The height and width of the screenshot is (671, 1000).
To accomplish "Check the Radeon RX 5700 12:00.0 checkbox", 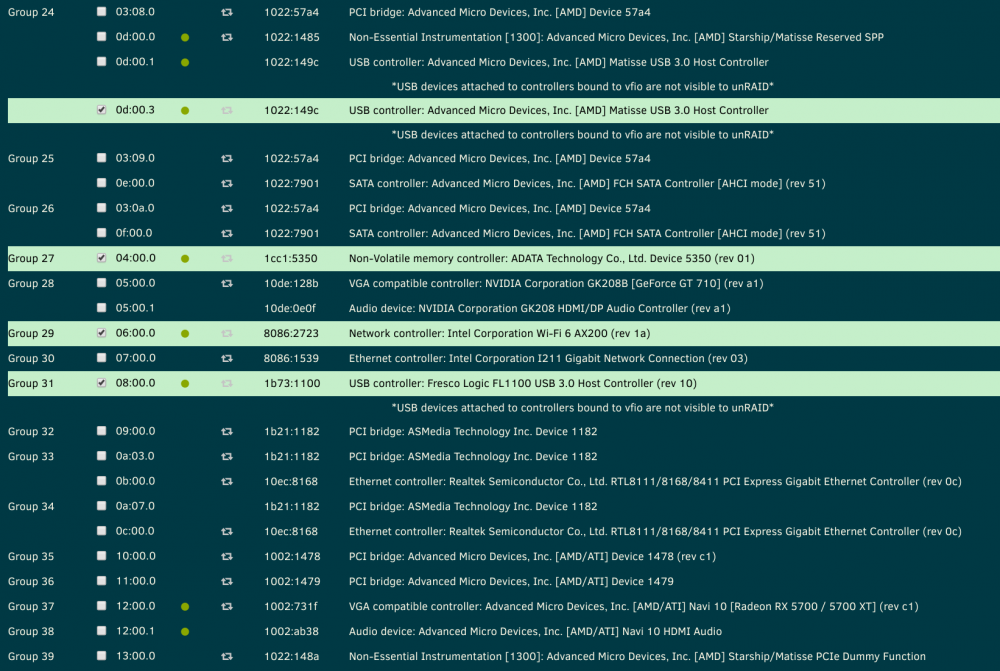I will coord(101,606).
